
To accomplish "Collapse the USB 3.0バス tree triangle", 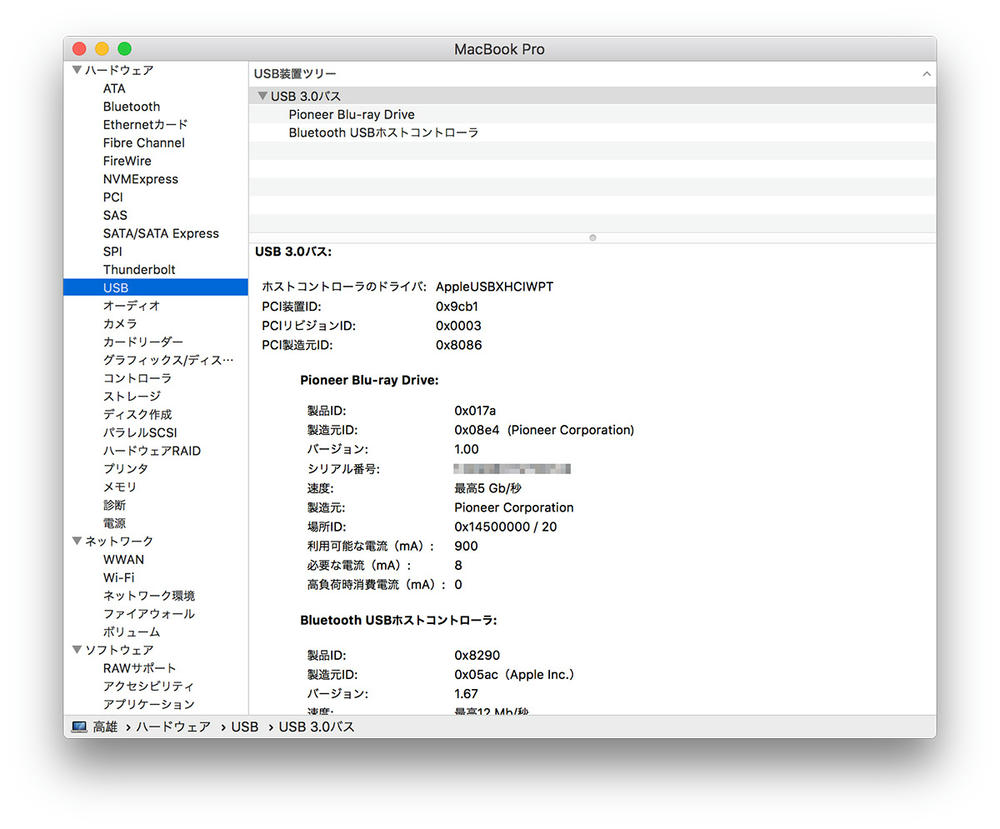I will click(x=262, y=96).
